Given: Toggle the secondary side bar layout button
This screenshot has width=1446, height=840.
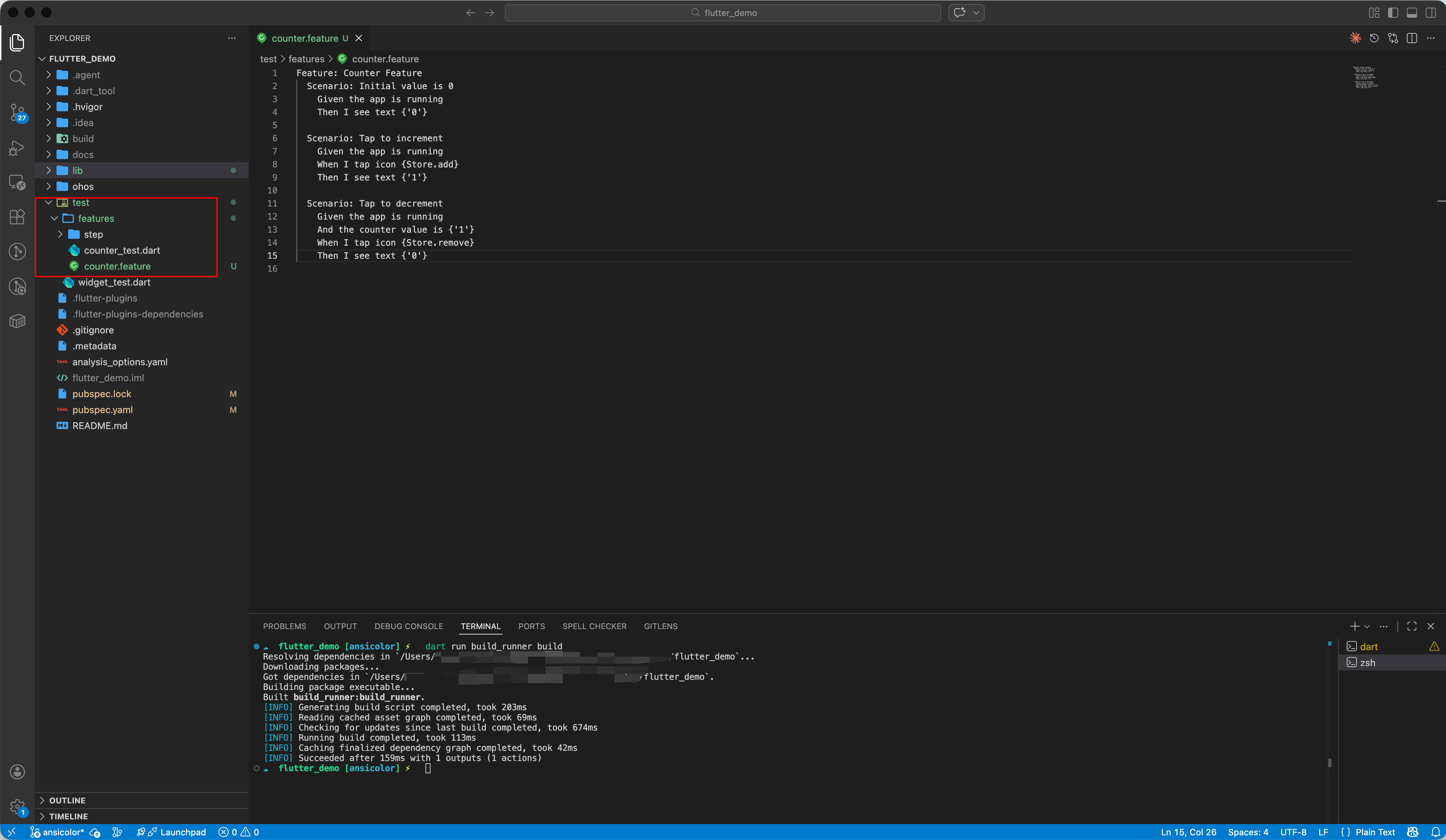Looking at the screenshot, I should (x=1430, y=13).
